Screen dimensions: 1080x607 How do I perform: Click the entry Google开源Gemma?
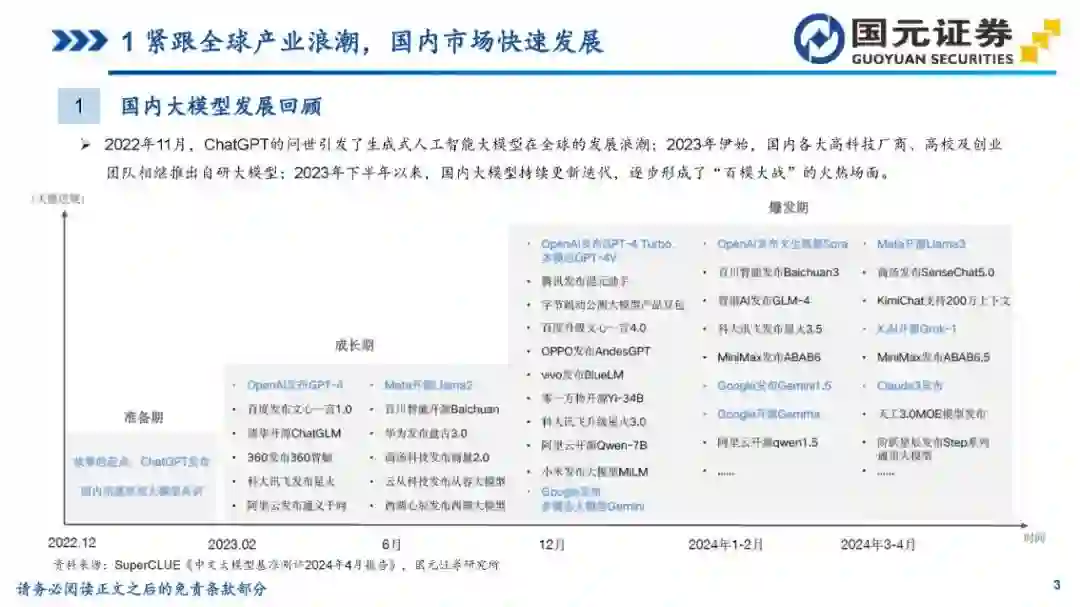pos(769,414)
